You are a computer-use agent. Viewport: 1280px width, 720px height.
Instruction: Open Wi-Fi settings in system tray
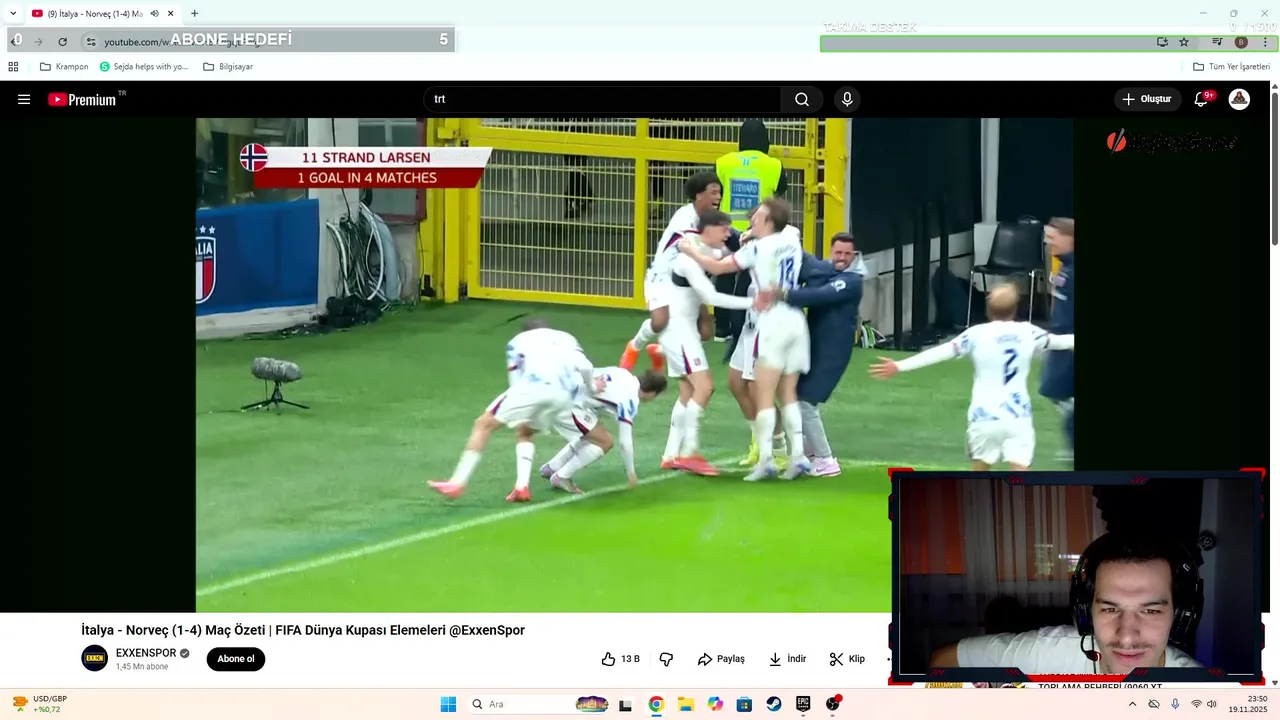pyautogui.click(x=1196, y=704)
